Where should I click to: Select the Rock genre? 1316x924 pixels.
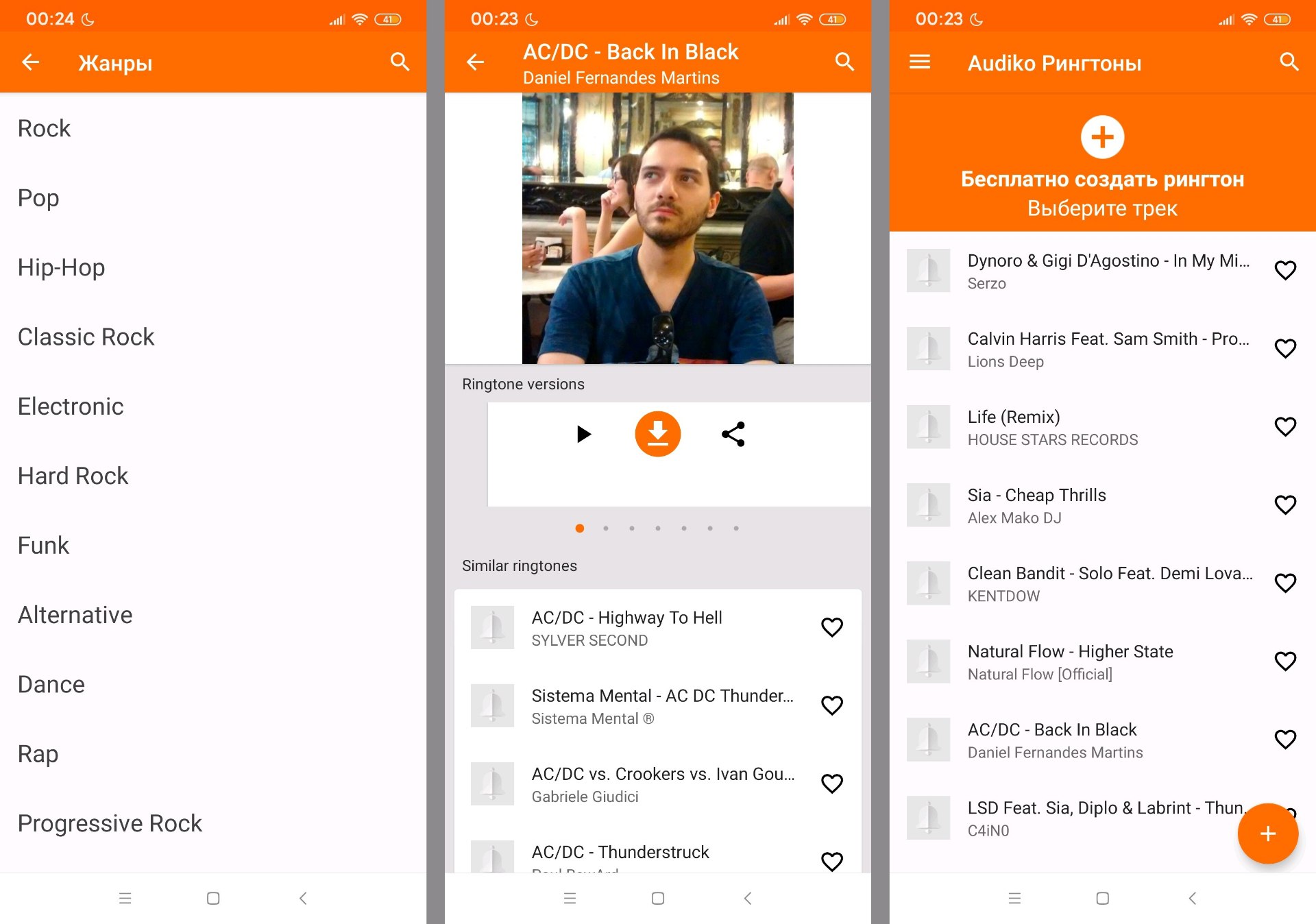pyautogui.click(x=212, y=128)
